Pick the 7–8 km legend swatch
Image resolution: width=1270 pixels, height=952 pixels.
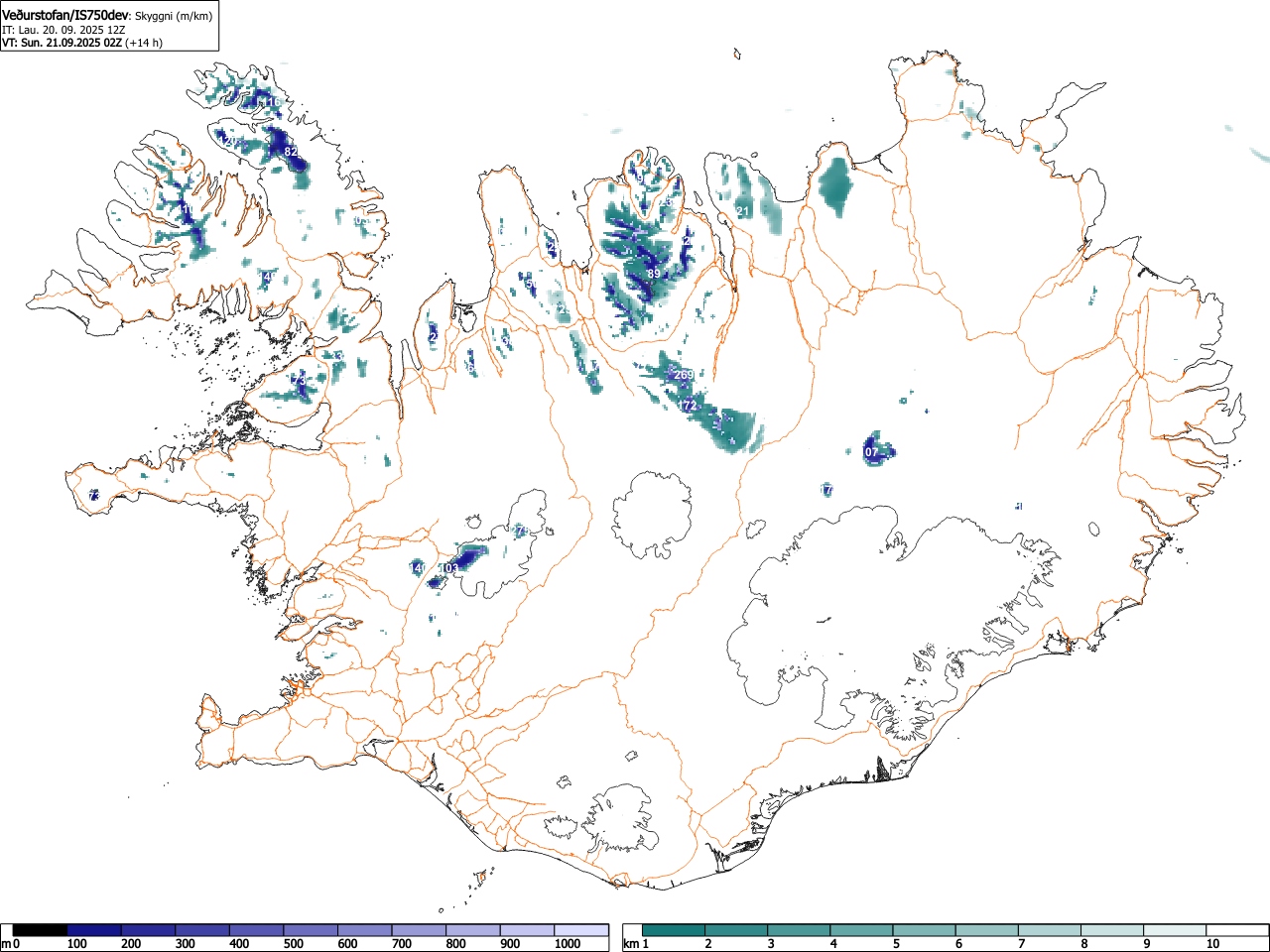[x=1050, y=930]
